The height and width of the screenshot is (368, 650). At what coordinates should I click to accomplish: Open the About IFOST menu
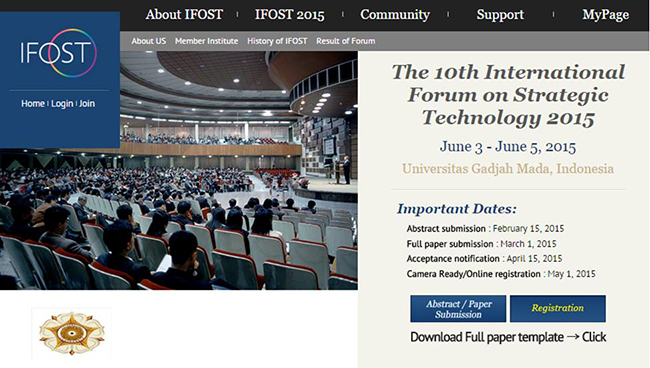(184, 15)
